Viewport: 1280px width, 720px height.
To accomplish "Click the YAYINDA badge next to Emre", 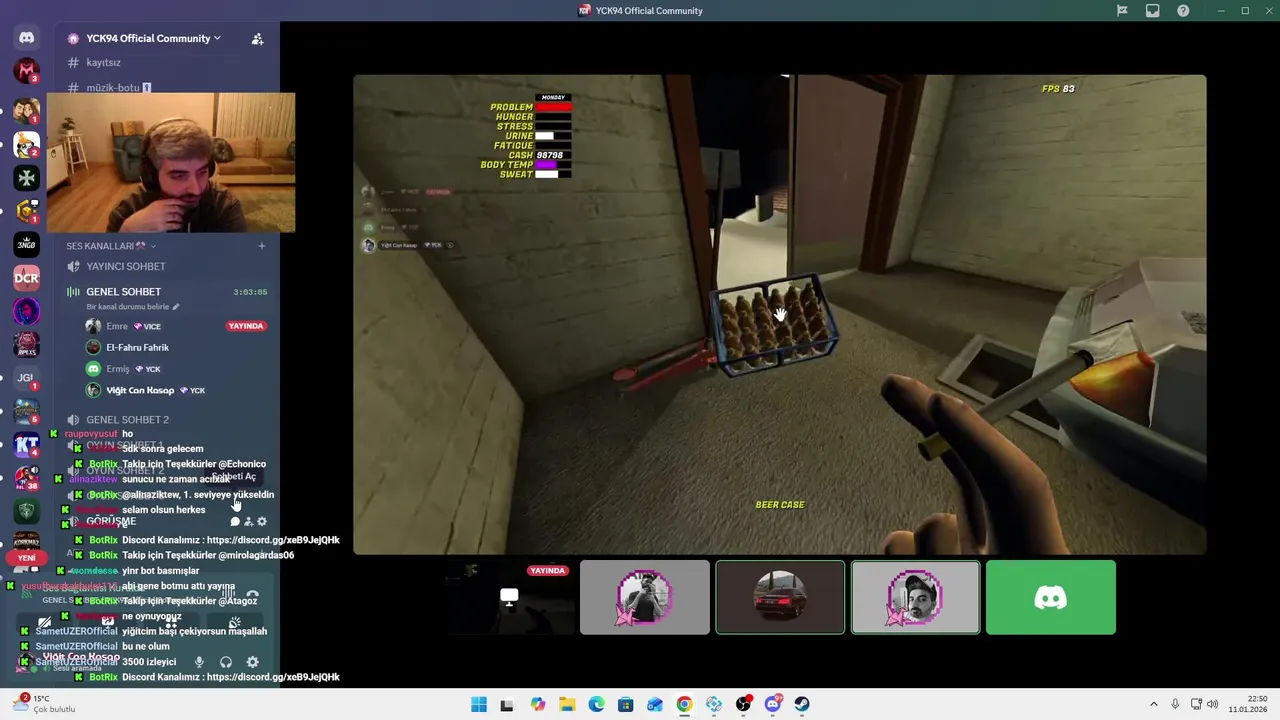I will click(x=246, y=326).
